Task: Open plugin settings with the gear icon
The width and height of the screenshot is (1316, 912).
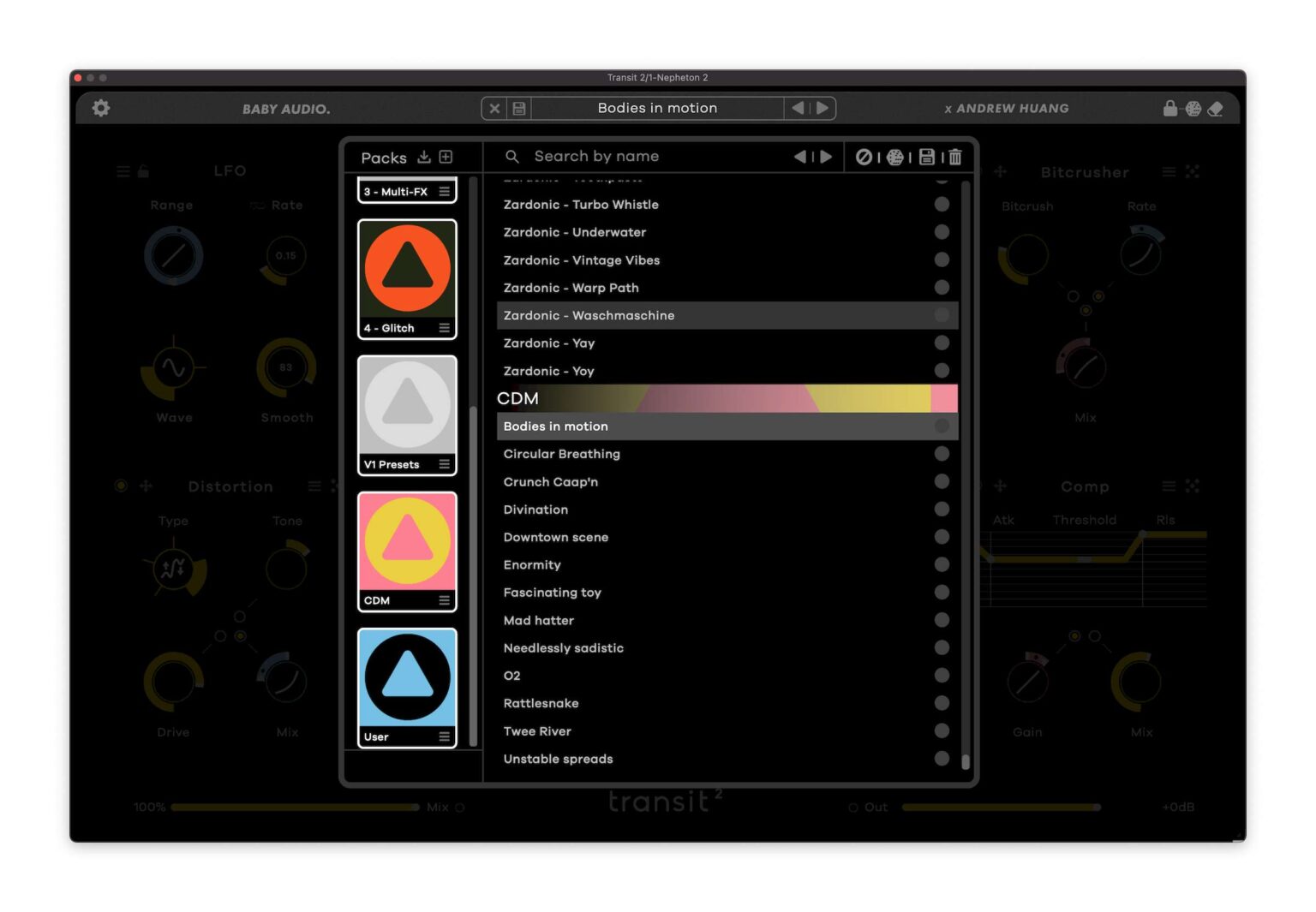Action: point(101,108)
